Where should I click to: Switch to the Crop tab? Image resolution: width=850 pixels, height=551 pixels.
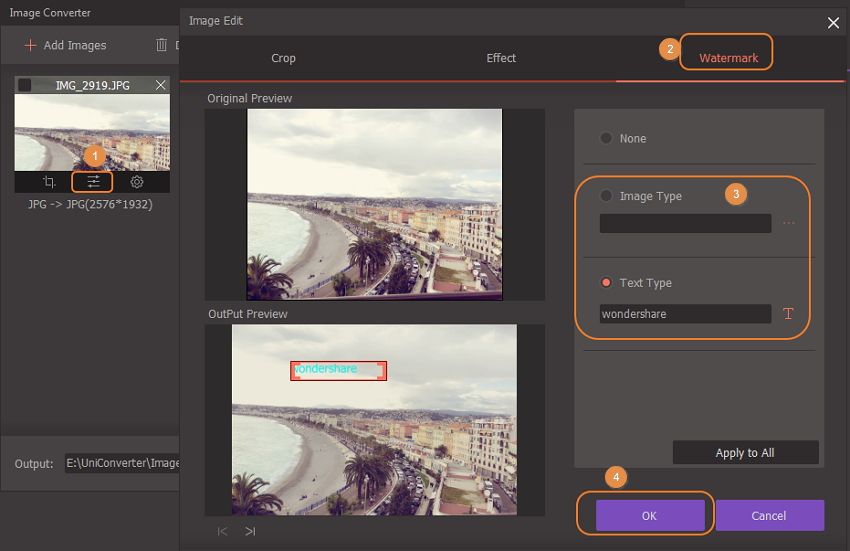coord(283,58)
